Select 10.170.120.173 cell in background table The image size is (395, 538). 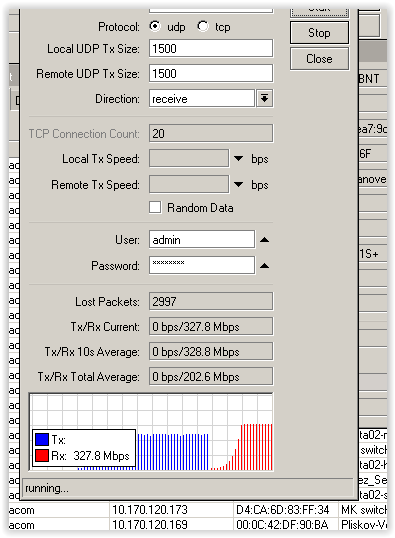point(172,510)
